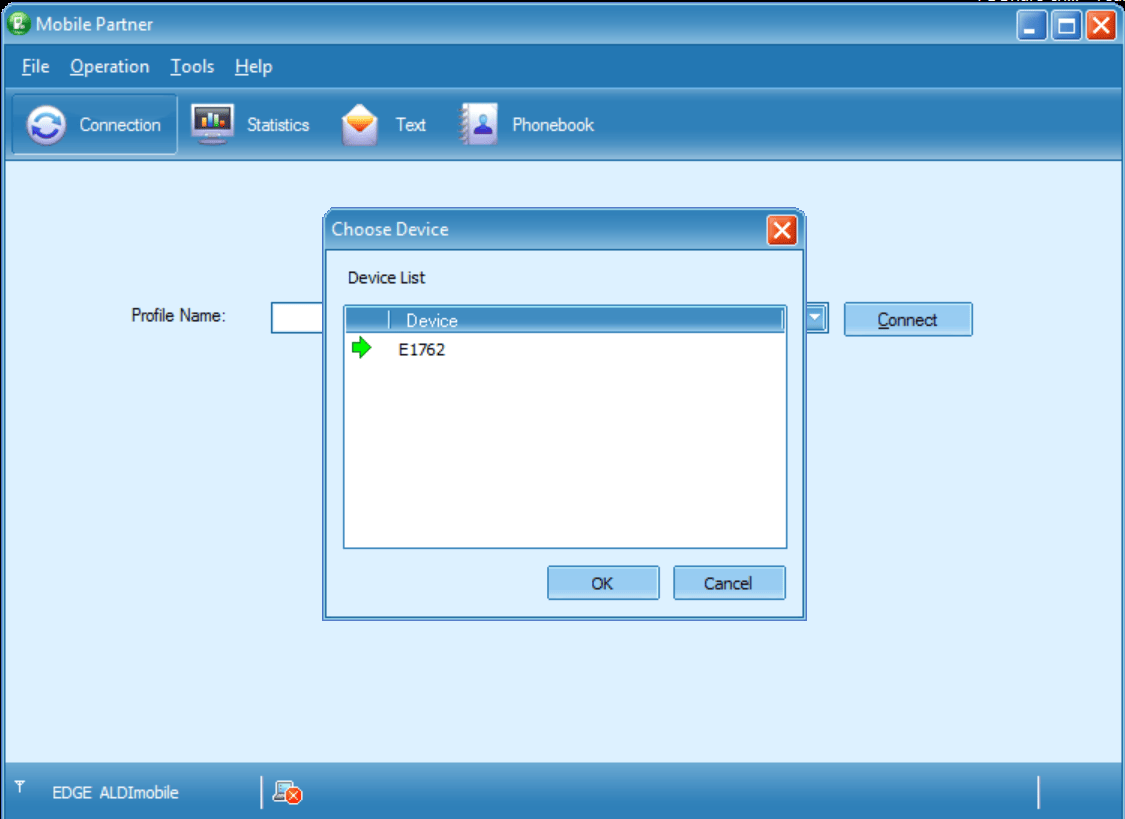Open the Tools menu

coord(192,67)
